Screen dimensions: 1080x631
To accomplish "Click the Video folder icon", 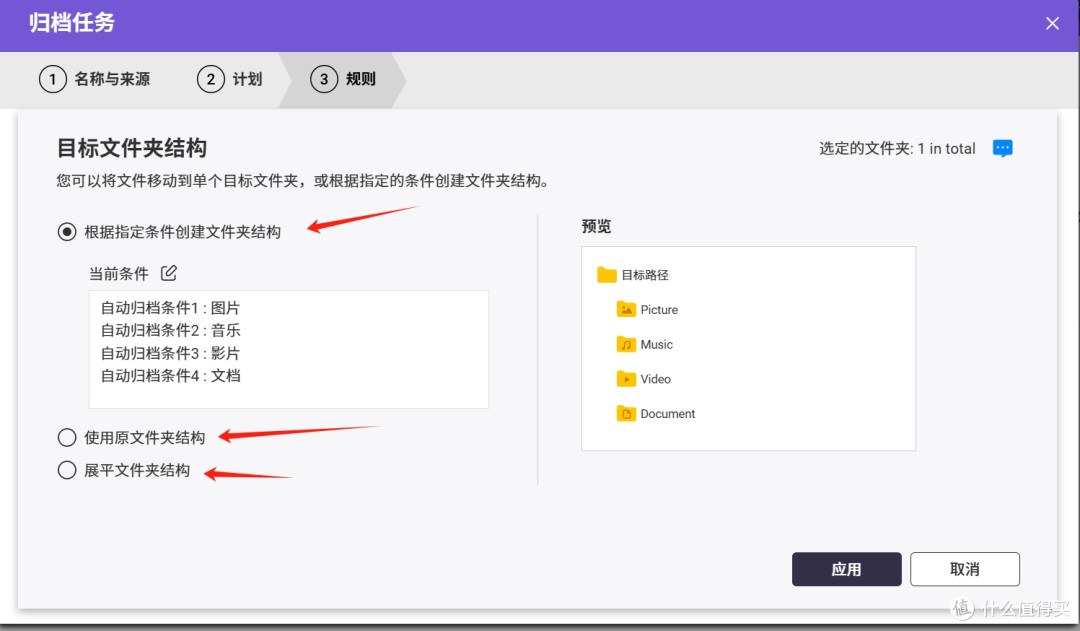I will click(626, 379).
